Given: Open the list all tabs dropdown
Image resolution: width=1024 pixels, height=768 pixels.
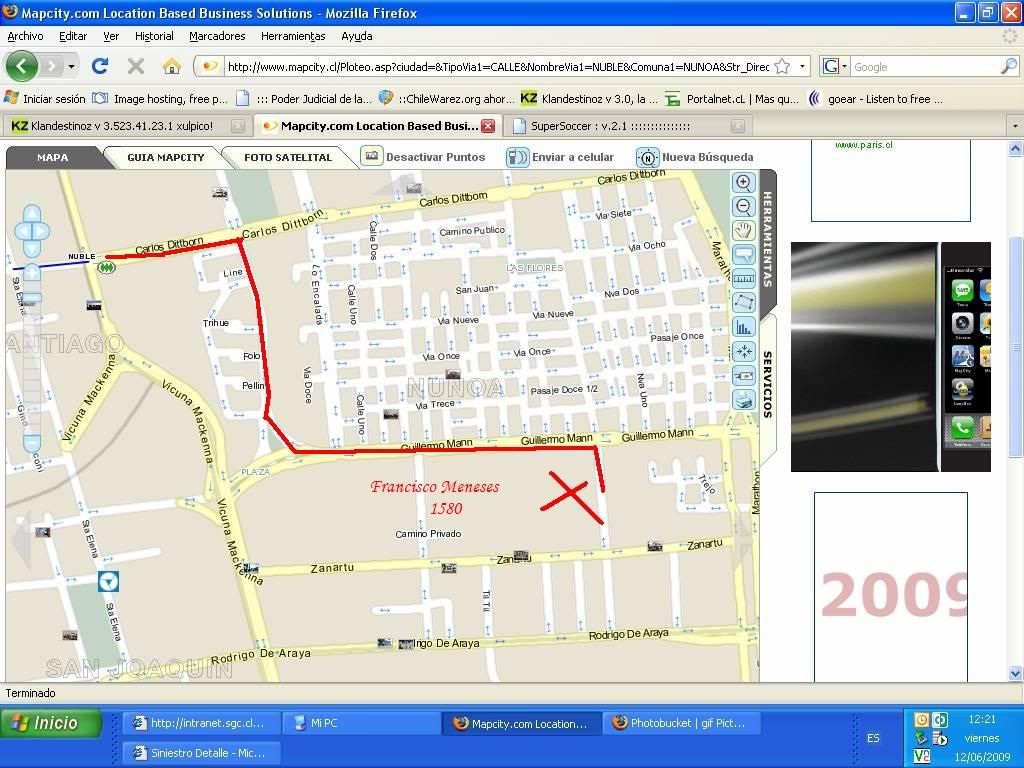Looking at the screenshot, I should (1015, 125).
